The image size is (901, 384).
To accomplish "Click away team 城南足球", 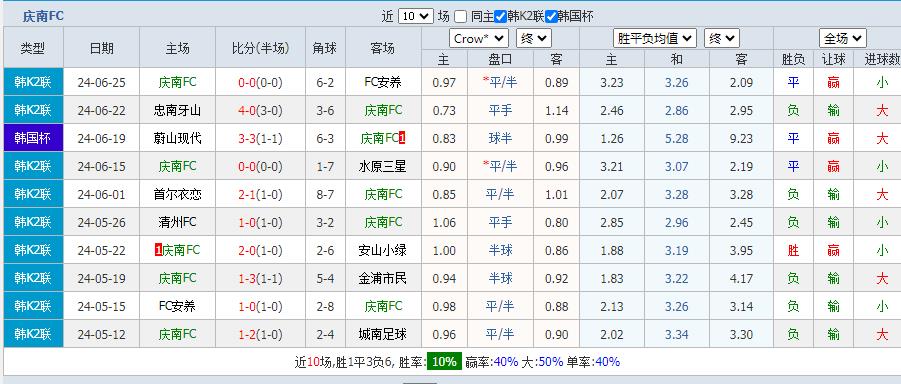I will [383, 334].
